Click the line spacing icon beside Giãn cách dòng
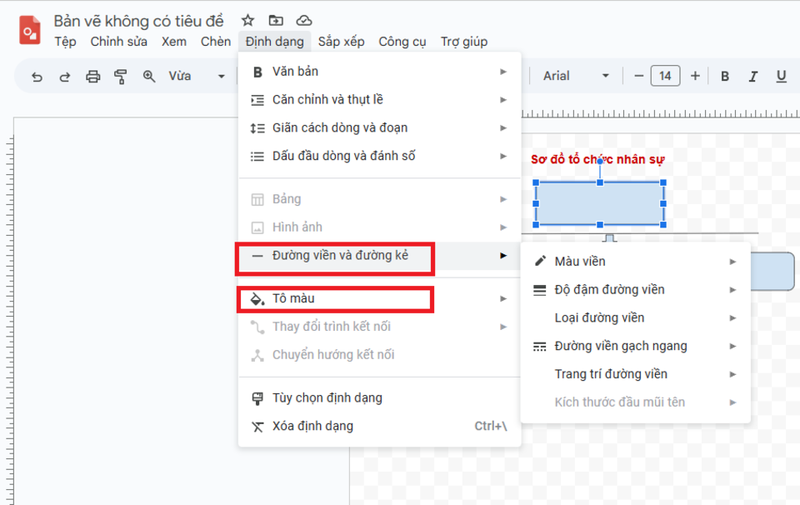Screen dimensions: 800x505 pyautogui.click(x=258, y=128)
